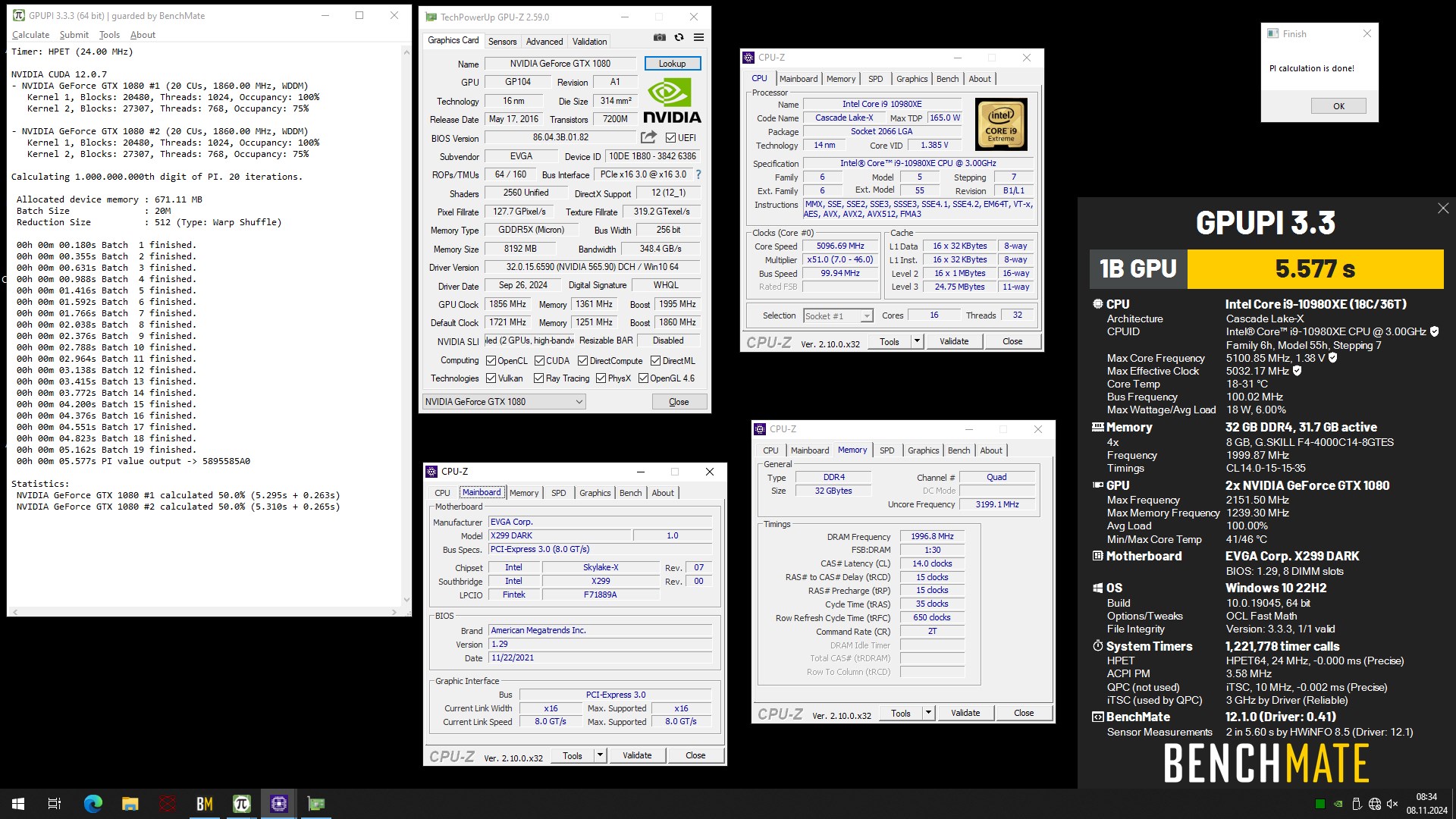The image size is (1456, 819).
Task: Click Validation tab in GPU-Z
Action: click(589, 42)
